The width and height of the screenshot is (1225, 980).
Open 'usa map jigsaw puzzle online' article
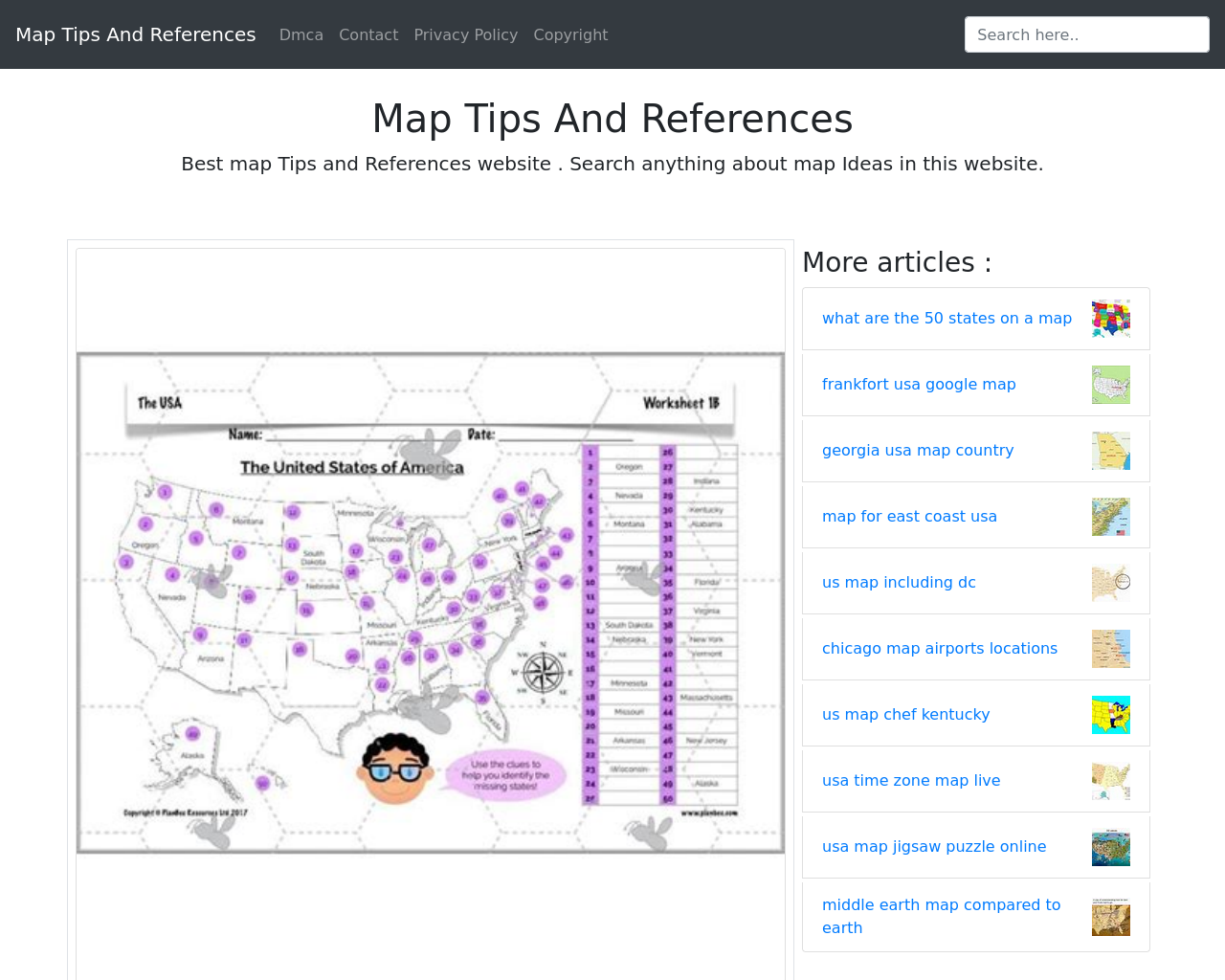tap(934, 847)
